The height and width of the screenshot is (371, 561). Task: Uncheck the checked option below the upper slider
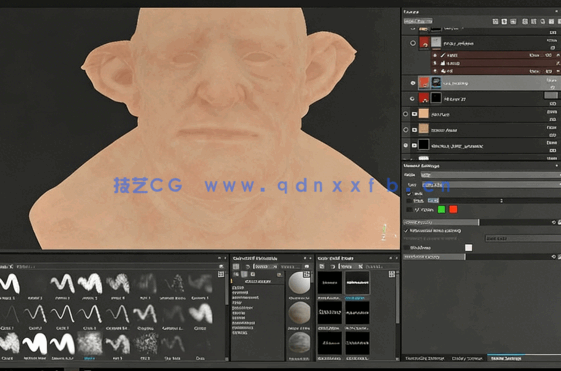[406, 231]
